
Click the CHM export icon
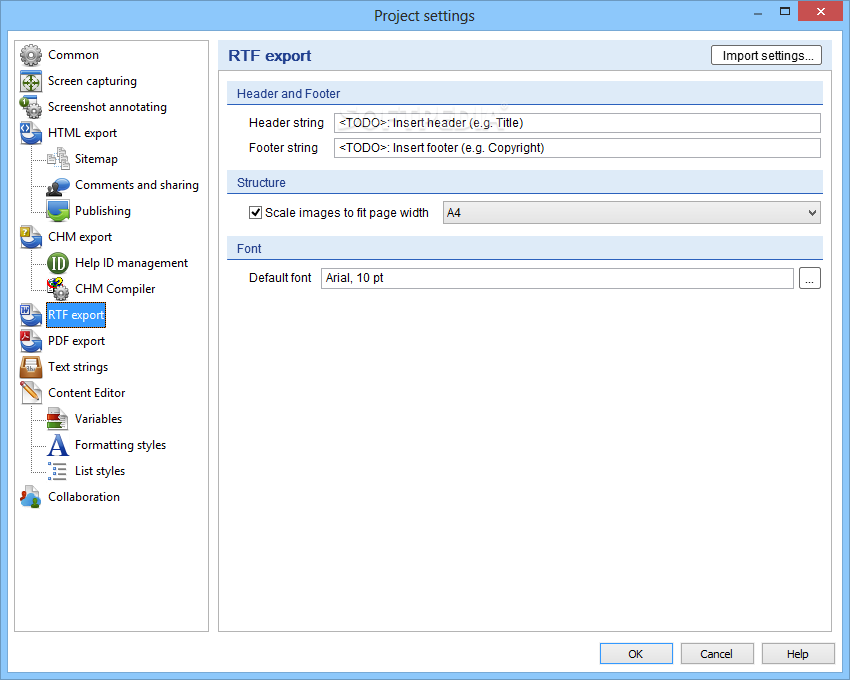31,237
